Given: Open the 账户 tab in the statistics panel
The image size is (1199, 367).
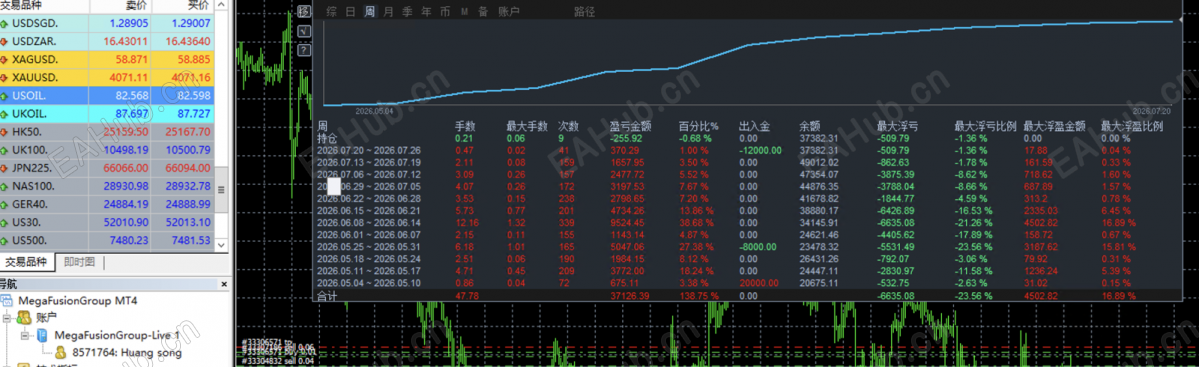Looking at the screenshot, I should (509, 11).
